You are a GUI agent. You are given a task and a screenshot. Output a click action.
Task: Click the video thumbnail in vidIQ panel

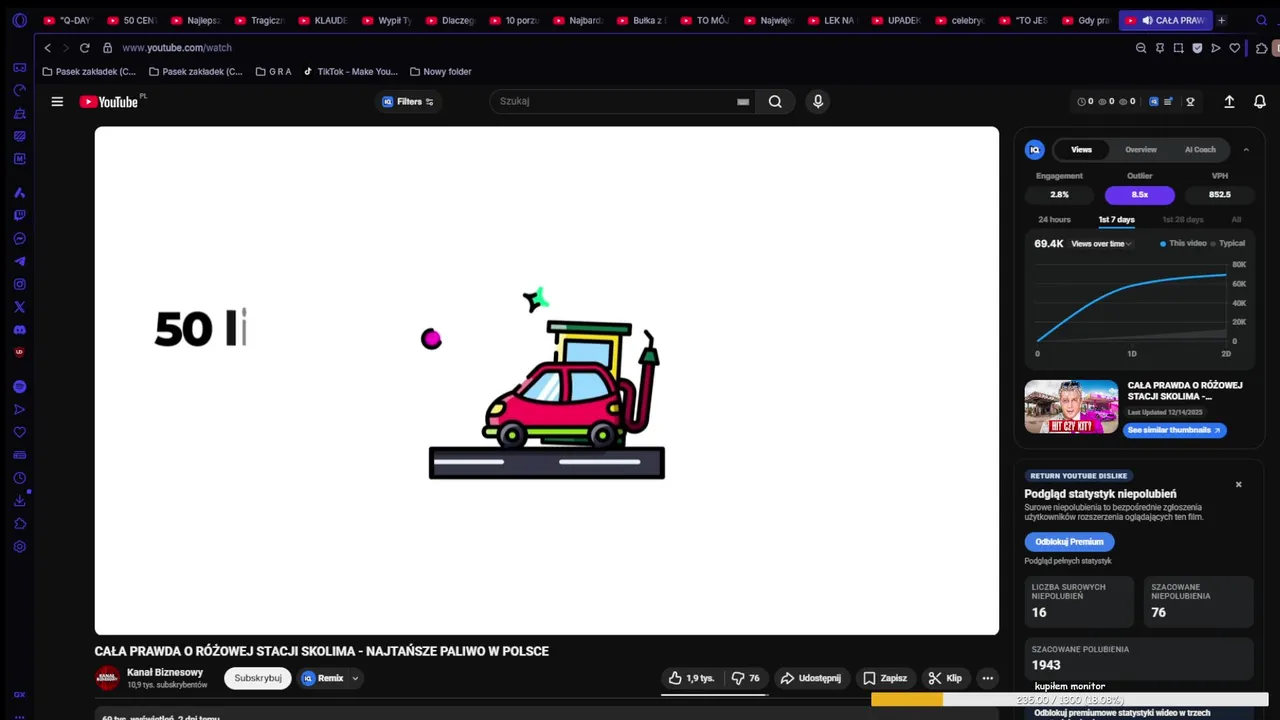coord(1071,406)
